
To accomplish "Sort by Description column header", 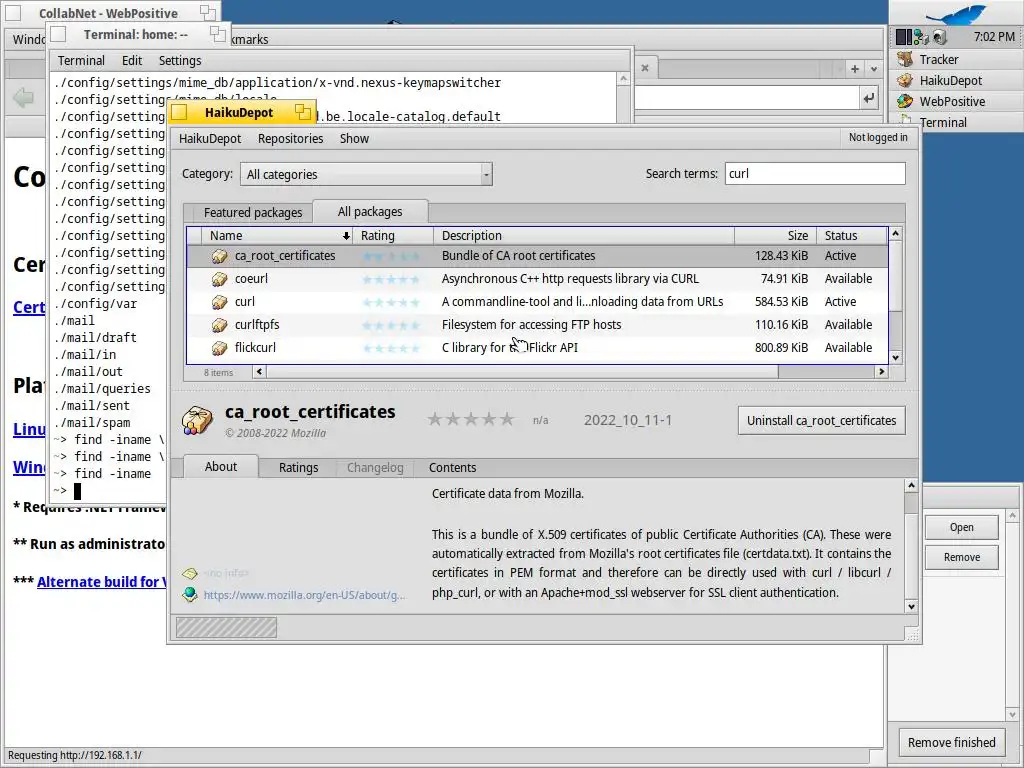I will (584, 236).
